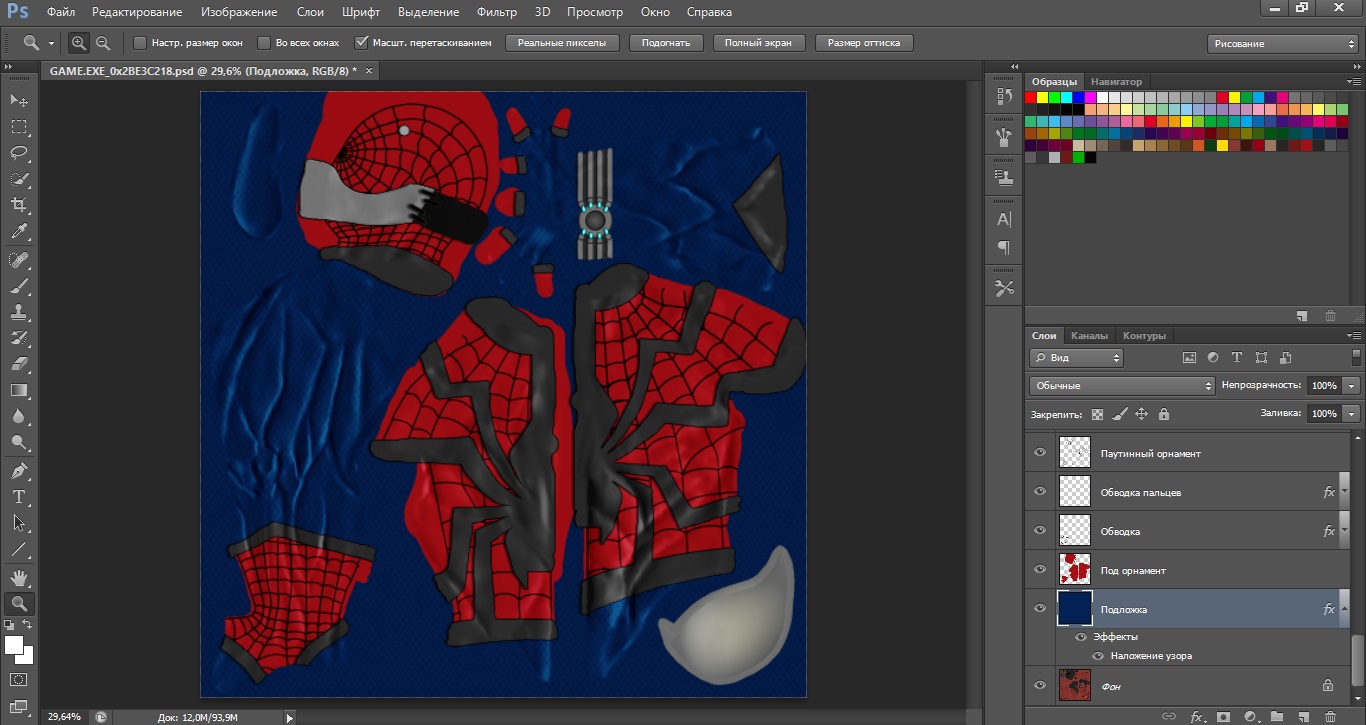Select the Dodge tool
The height and width of the screenshot is (725, 1366).
pyautogui.click(x=19, y=442)
